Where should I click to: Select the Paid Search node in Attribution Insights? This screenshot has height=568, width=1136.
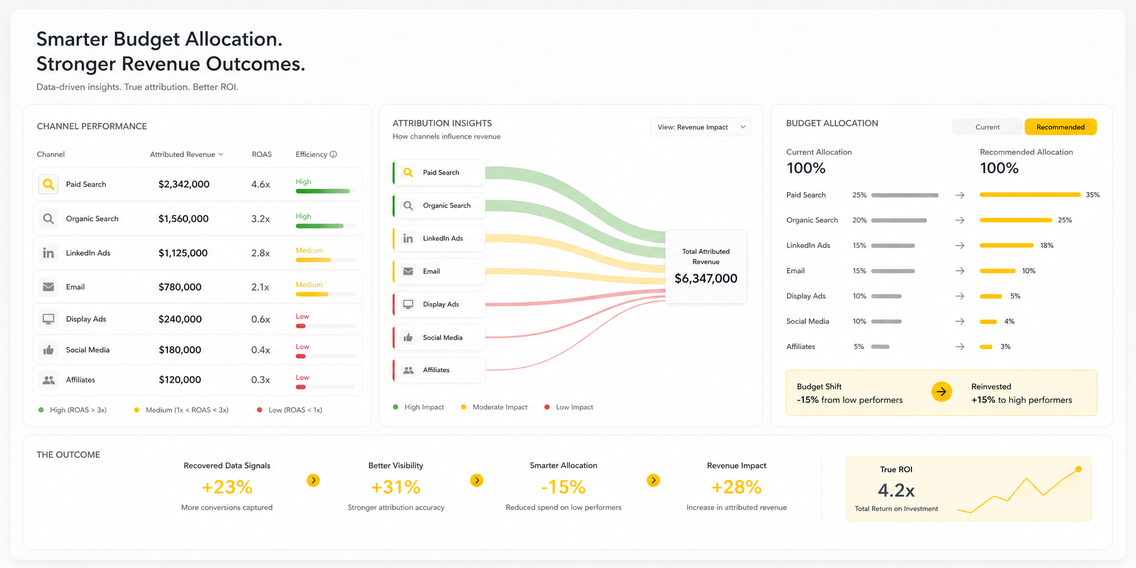pos(438,173)
